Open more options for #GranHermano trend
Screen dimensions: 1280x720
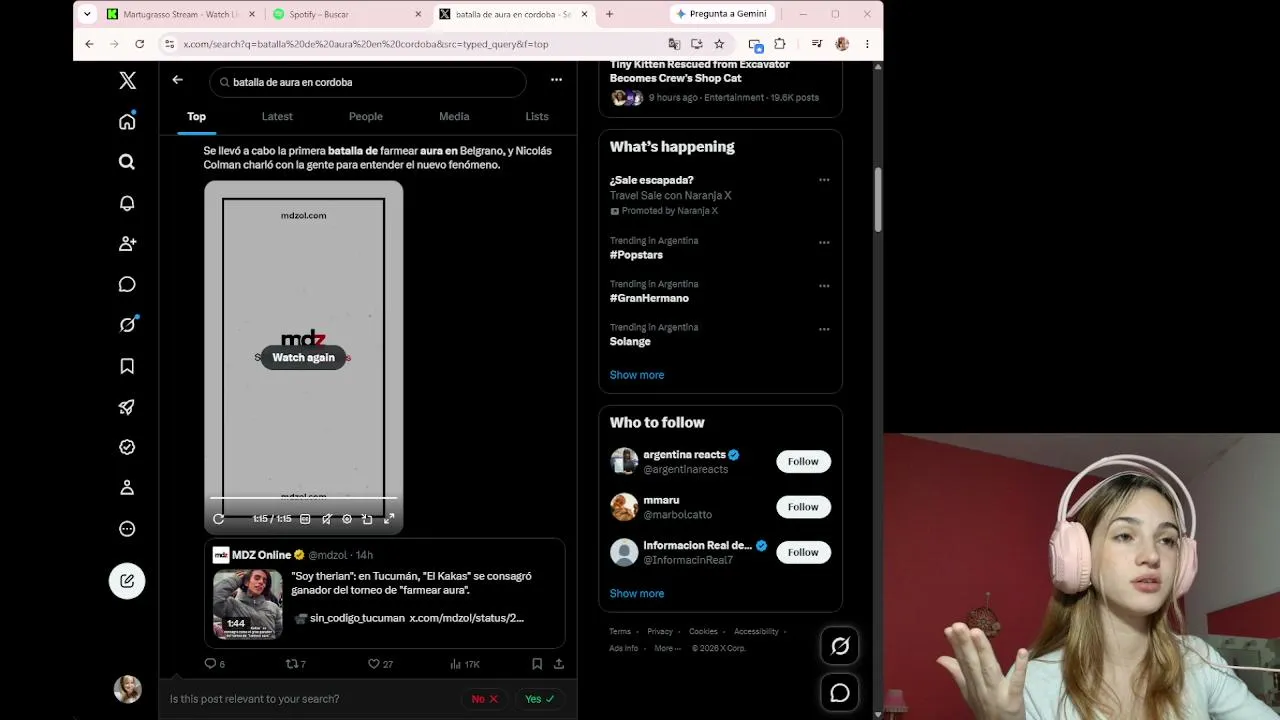824,286
